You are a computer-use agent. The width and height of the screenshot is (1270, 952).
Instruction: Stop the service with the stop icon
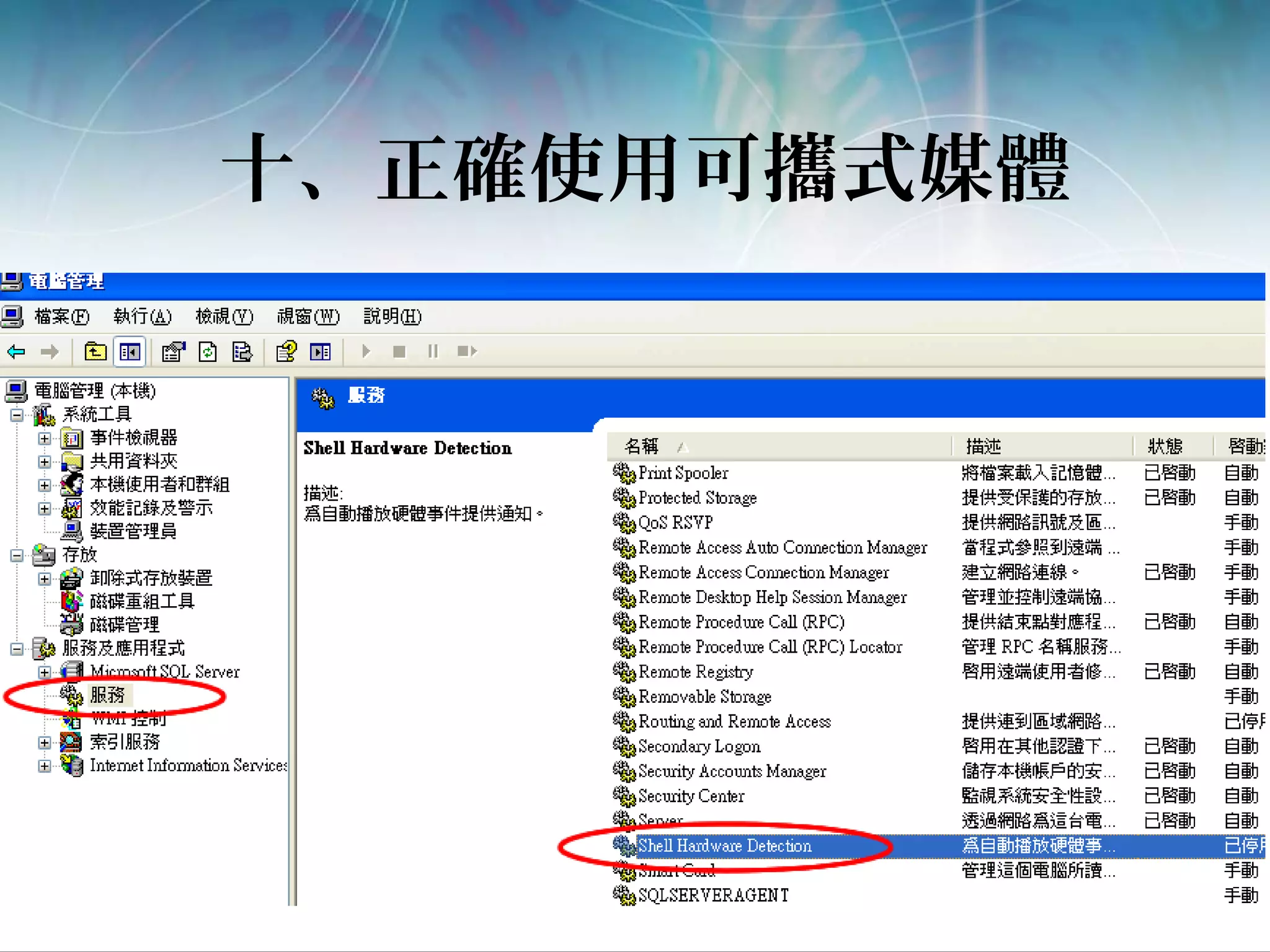pyautogui.click(x=399, y=351)
